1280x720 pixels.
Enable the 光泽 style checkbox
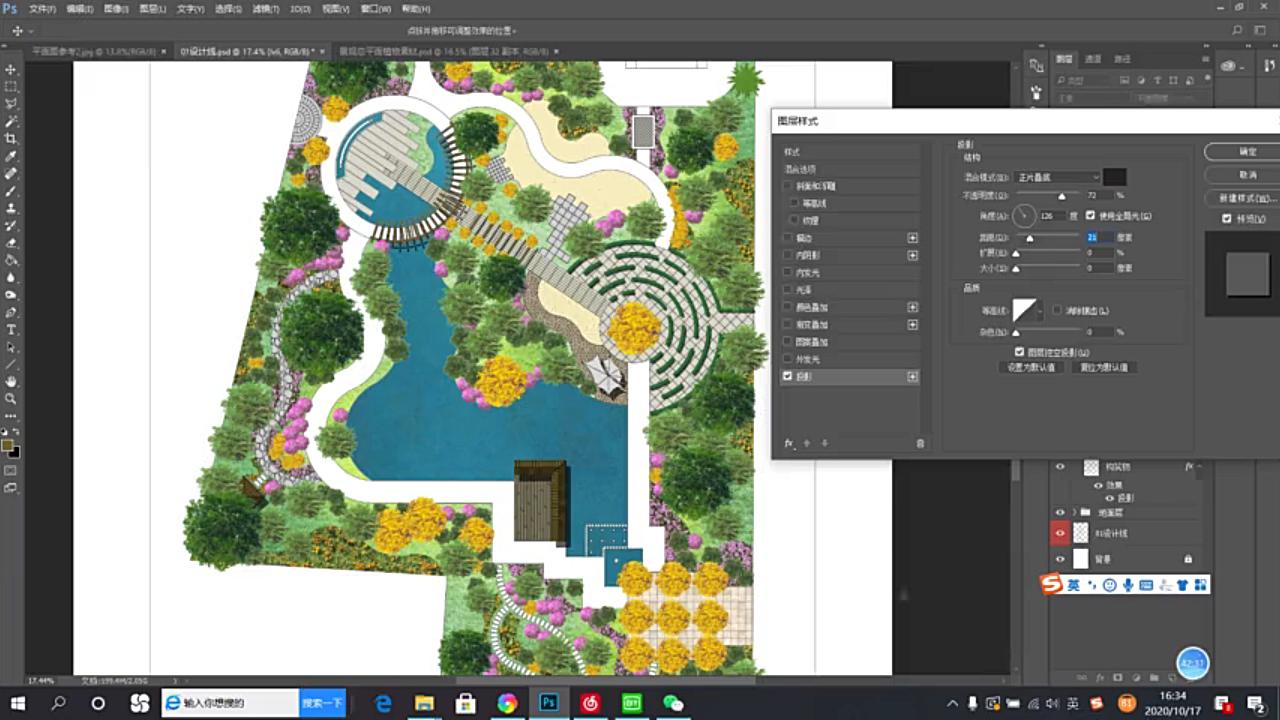pos(788,290)
